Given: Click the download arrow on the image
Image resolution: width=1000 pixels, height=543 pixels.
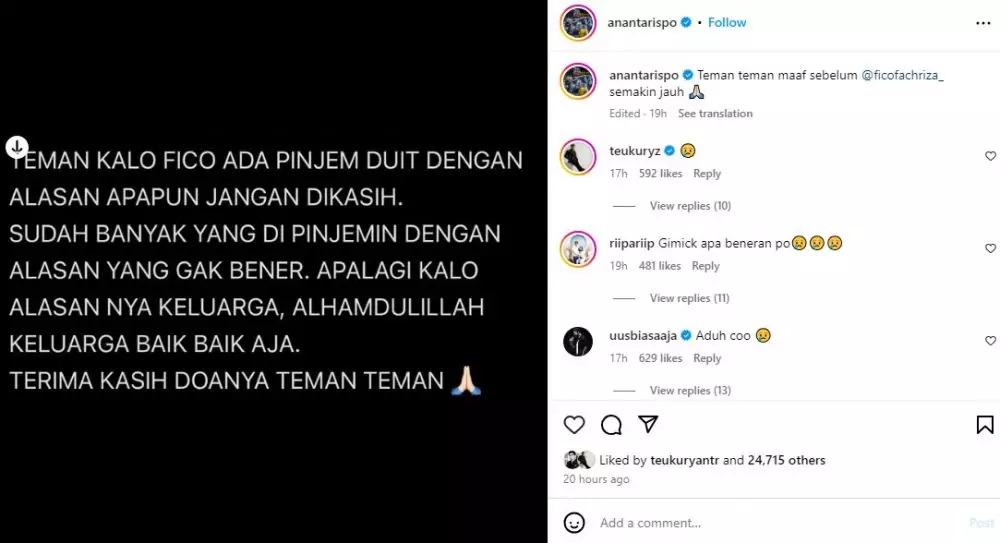Looking at the screenshot, I should click(x=17, y=147).
